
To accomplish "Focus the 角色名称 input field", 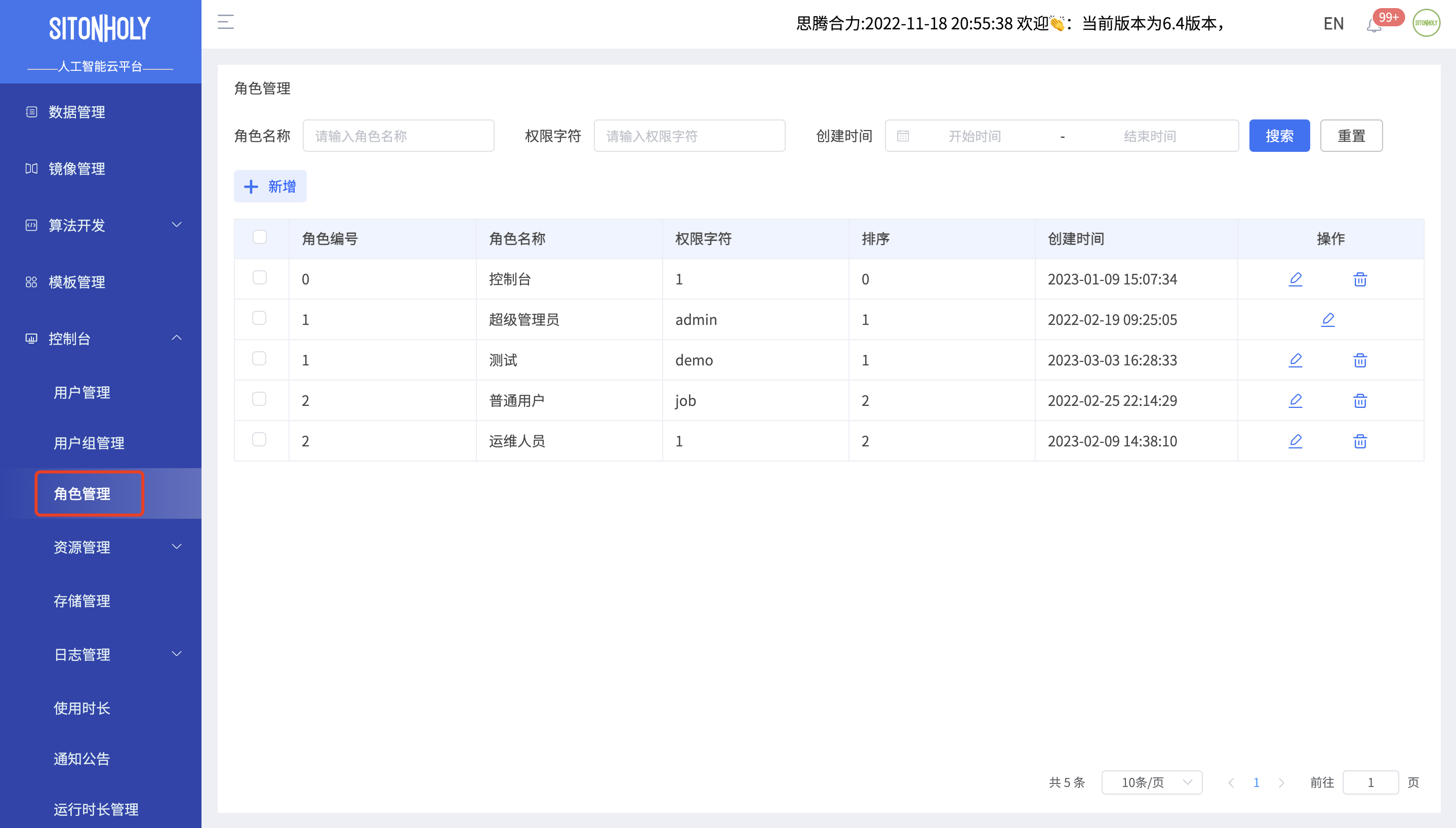I will [398, 136].
